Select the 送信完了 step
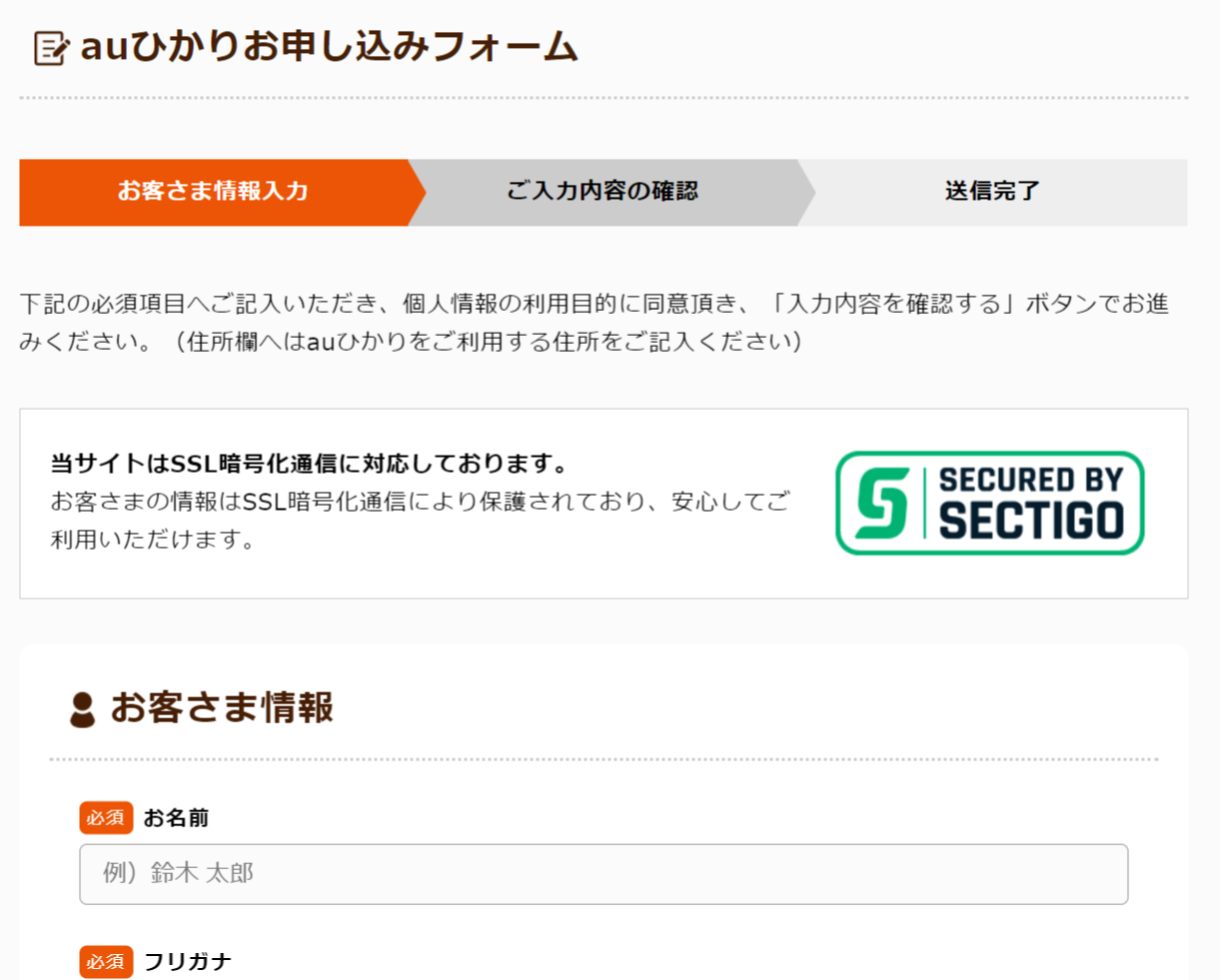Viewport: 1220px width, 980px height. [x=992, y=192]
